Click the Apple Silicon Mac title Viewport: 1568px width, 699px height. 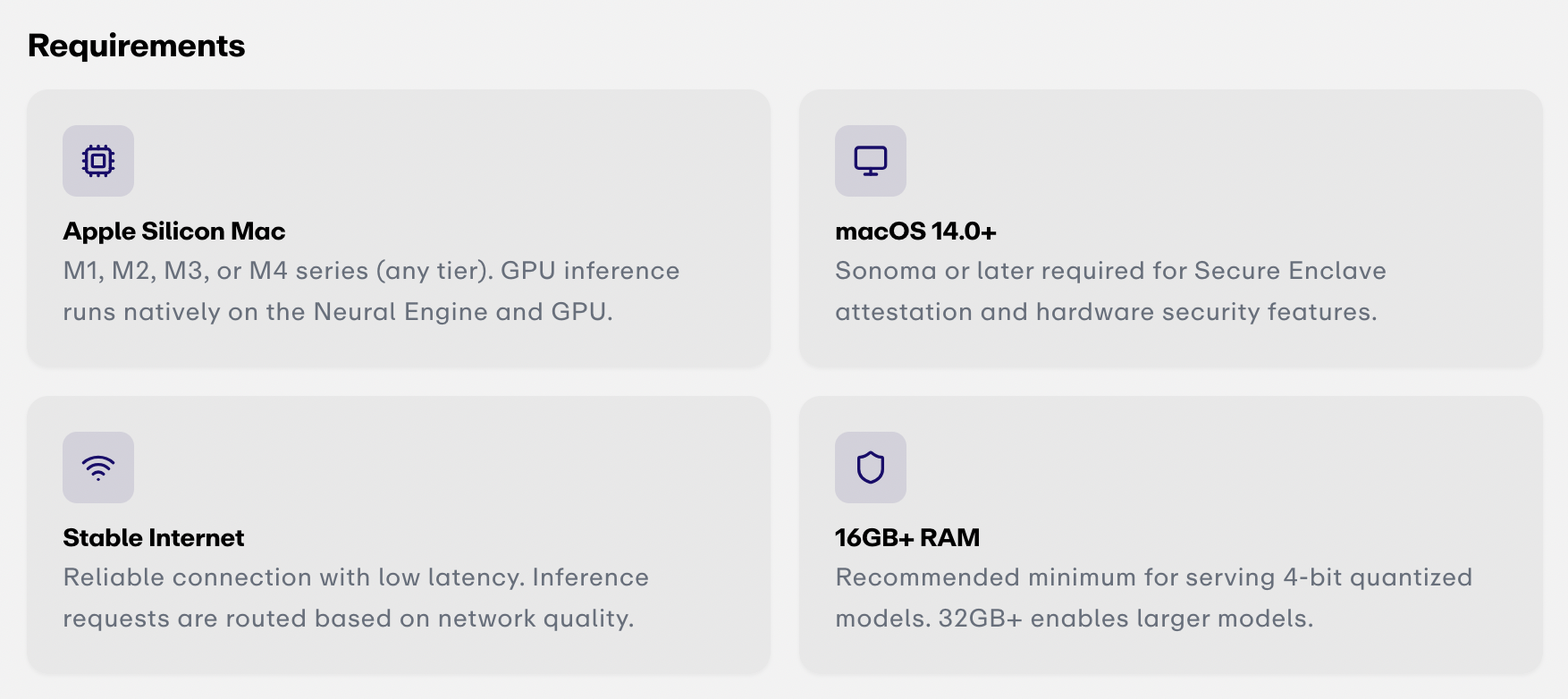[x=174, y=231]
